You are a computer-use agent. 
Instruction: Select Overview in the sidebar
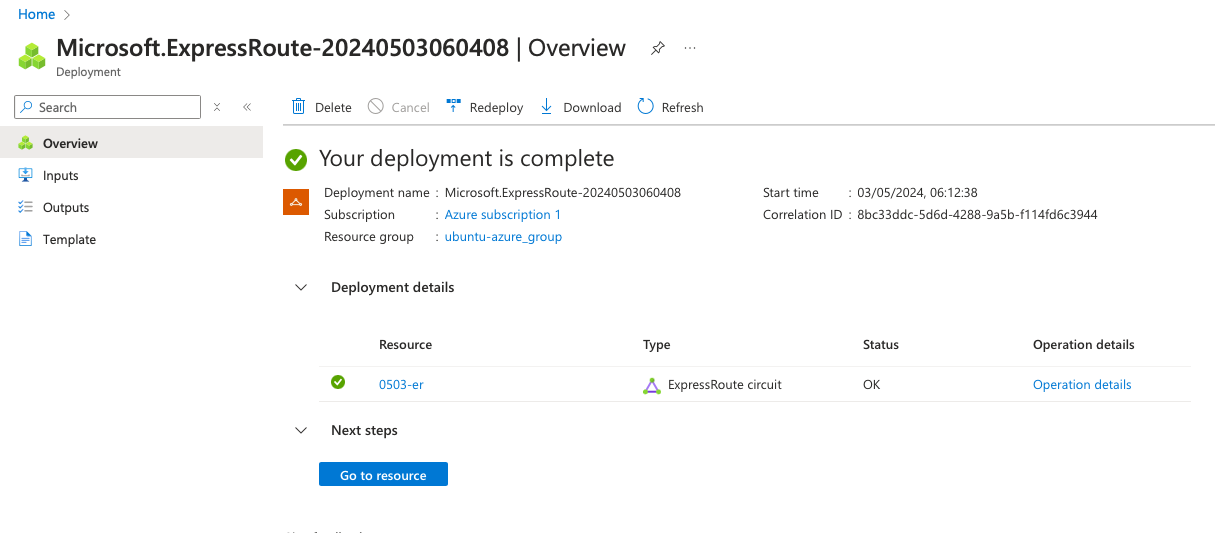point(131,143)
